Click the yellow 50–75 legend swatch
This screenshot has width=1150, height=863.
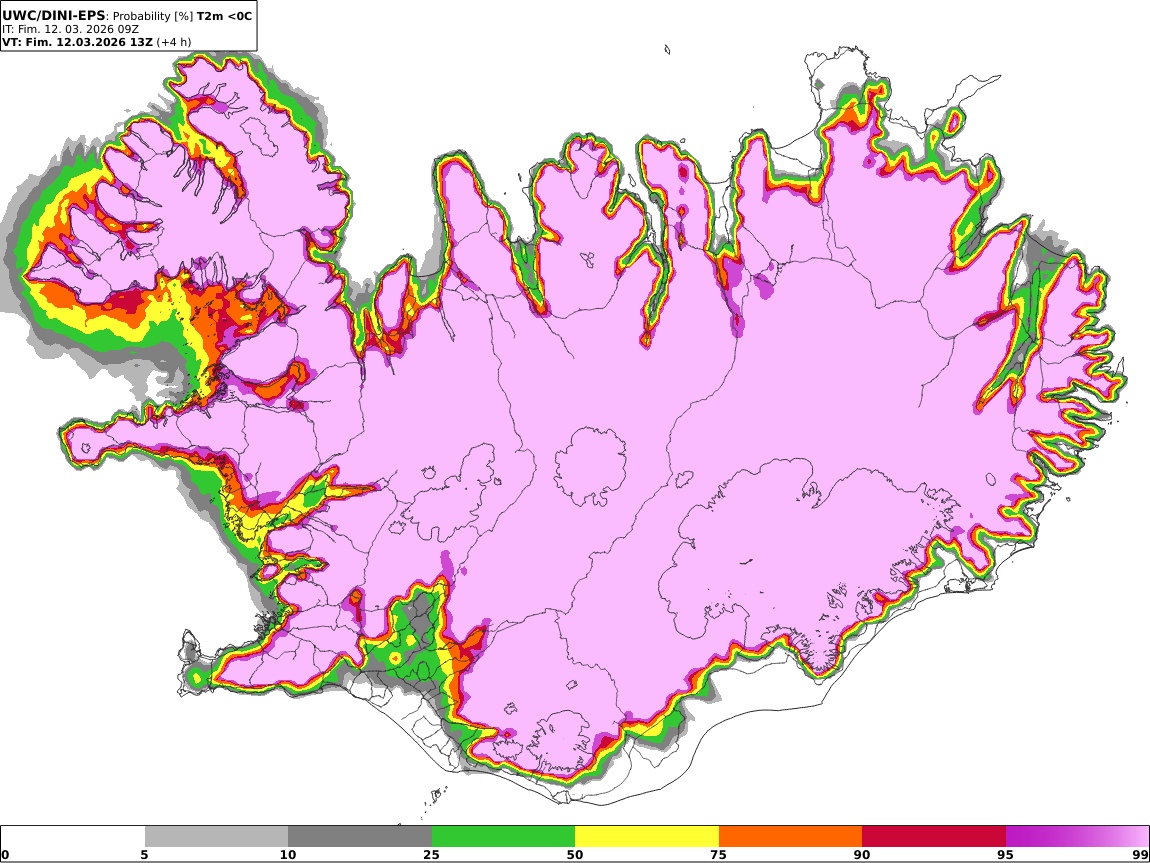pyautogui.click(x=647, y=836)
